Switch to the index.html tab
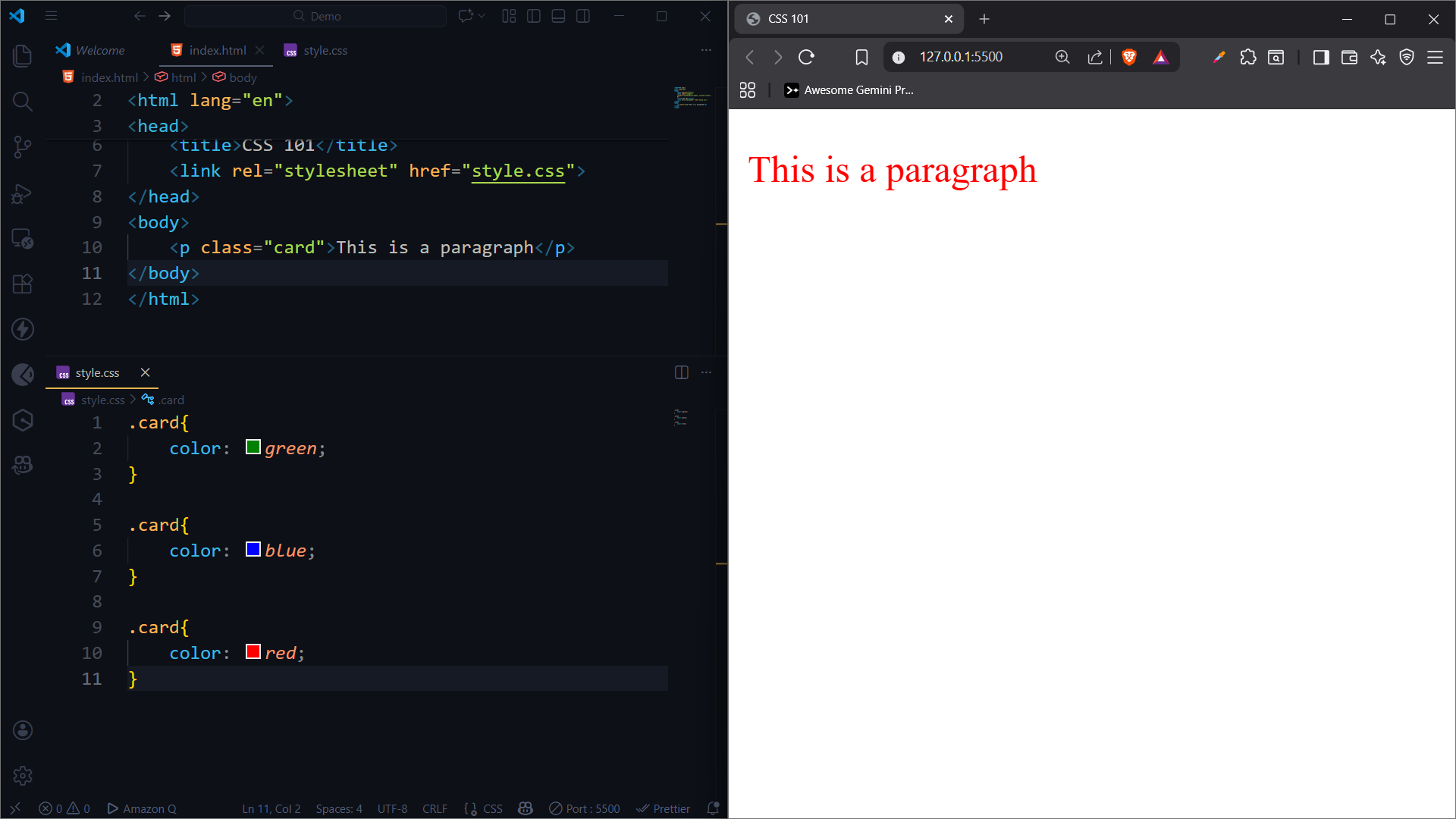Image resolution: width=1456 pixels, height=819 pixels. pyautogui.click(x=217, y=50)
